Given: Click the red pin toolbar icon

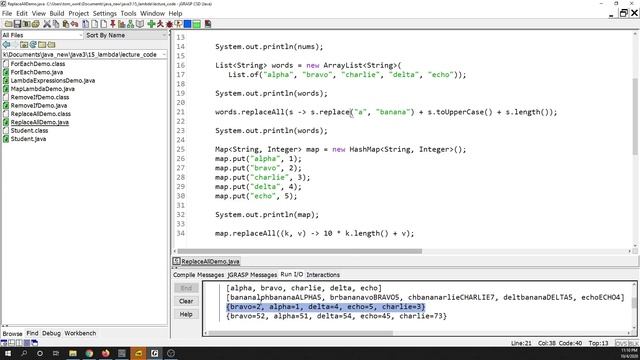Looking at the screenshot, I should coord(113,24).
